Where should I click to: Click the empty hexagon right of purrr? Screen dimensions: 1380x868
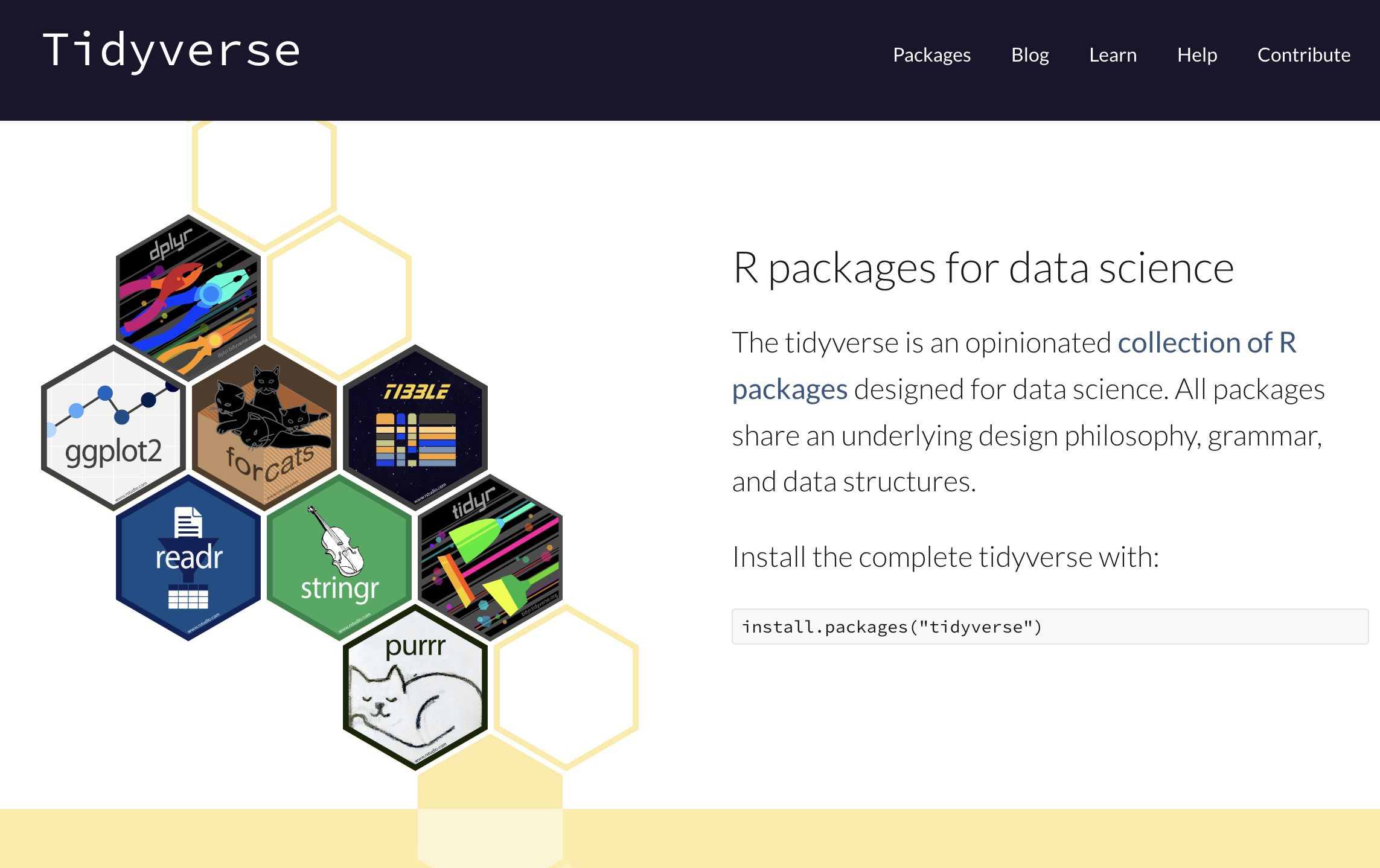tap(566, 687)
